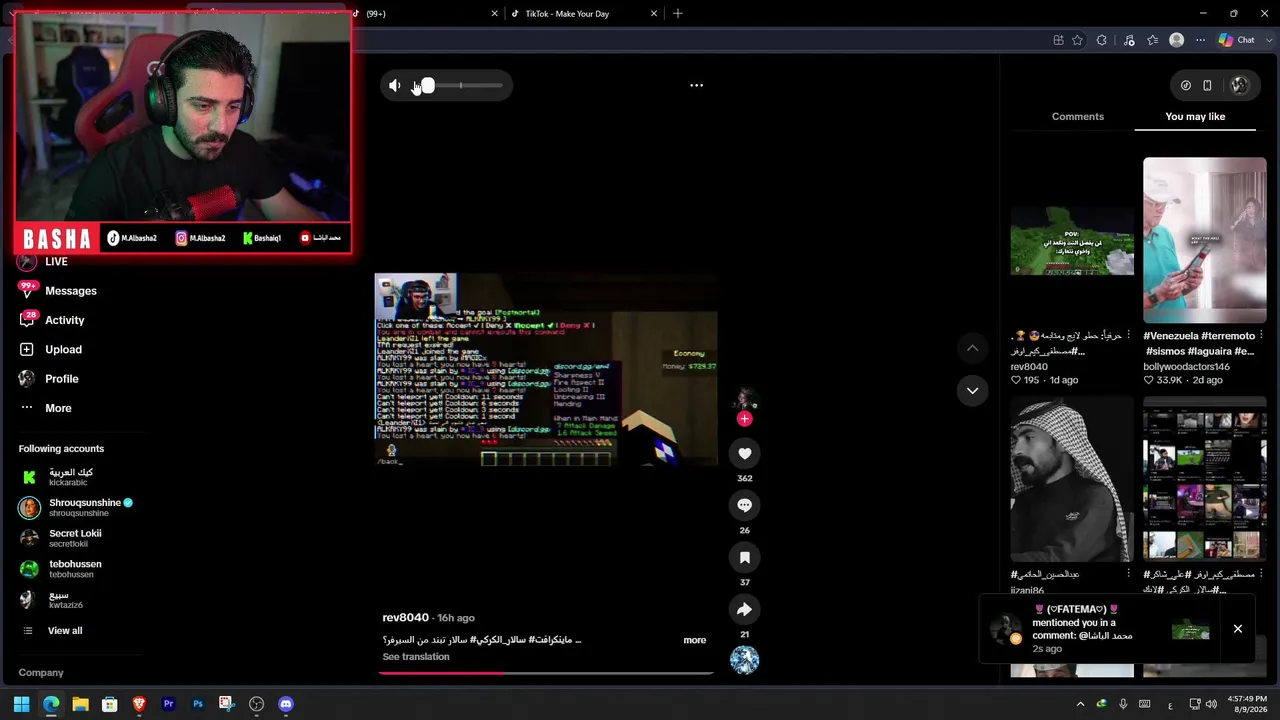Open Adobe Premiere Pro from the taskbar
Viewport: 1280px width, 720px height.
coord(168,705)
